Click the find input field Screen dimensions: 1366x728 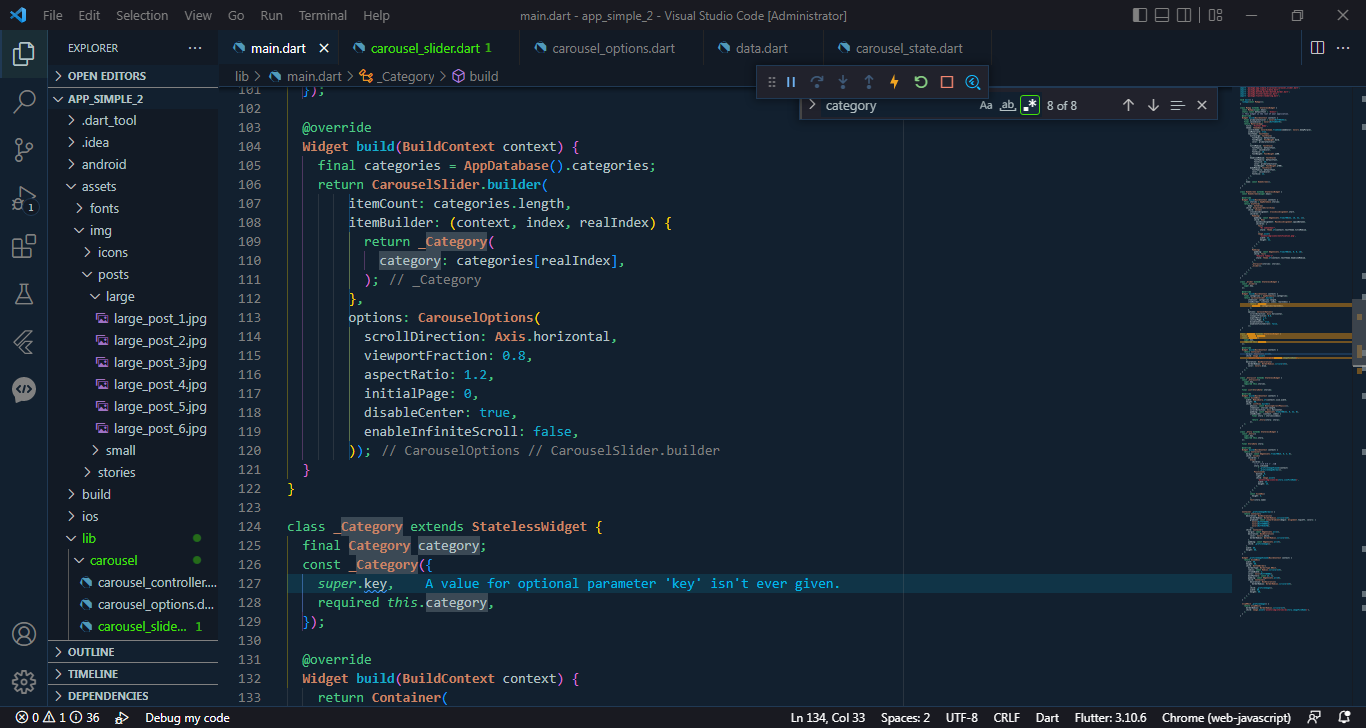pos(896,105)
